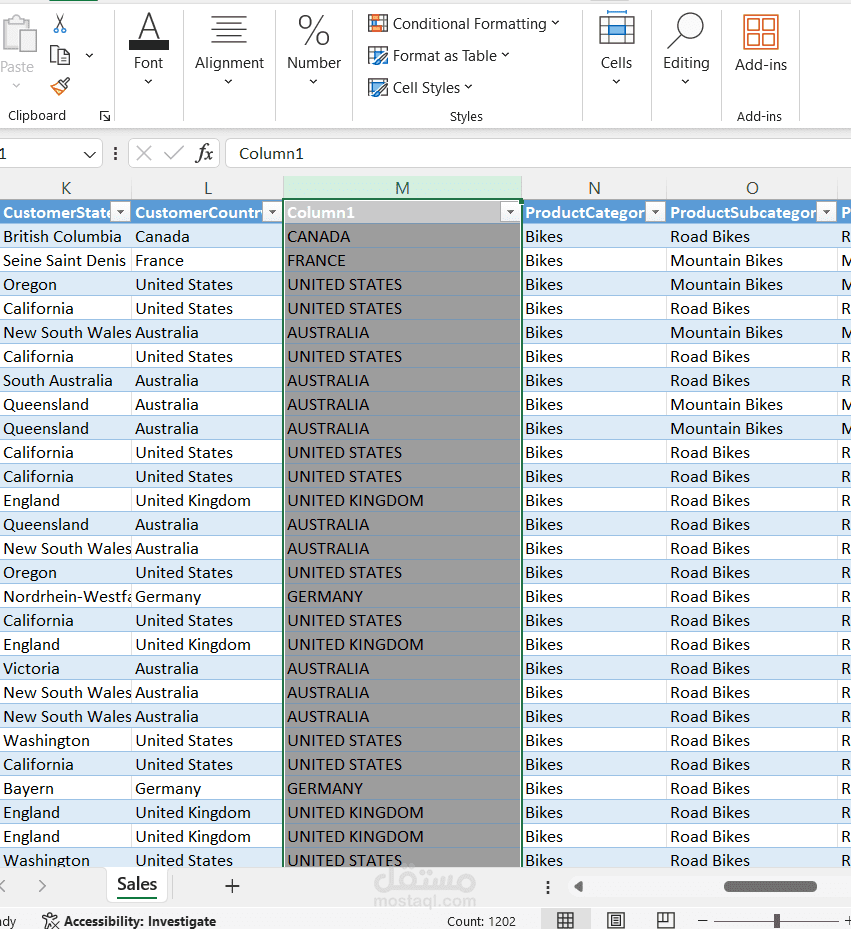The height and width of the screenshot is (929, 851).
Task: Open the Column1 filter dropdown
Action: pos(510,212)
